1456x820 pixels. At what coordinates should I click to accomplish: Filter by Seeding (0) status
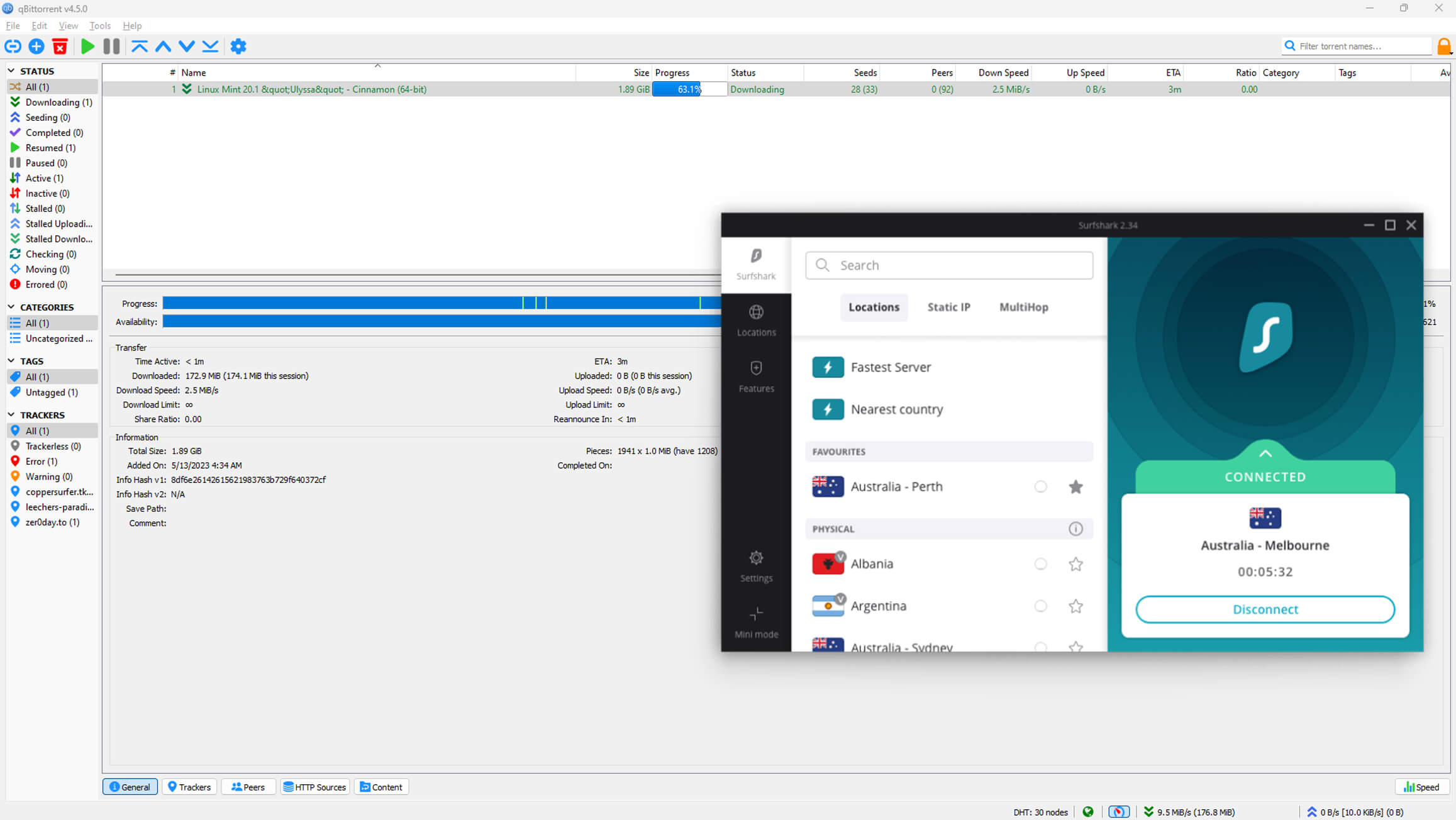[x=52, y=117]
